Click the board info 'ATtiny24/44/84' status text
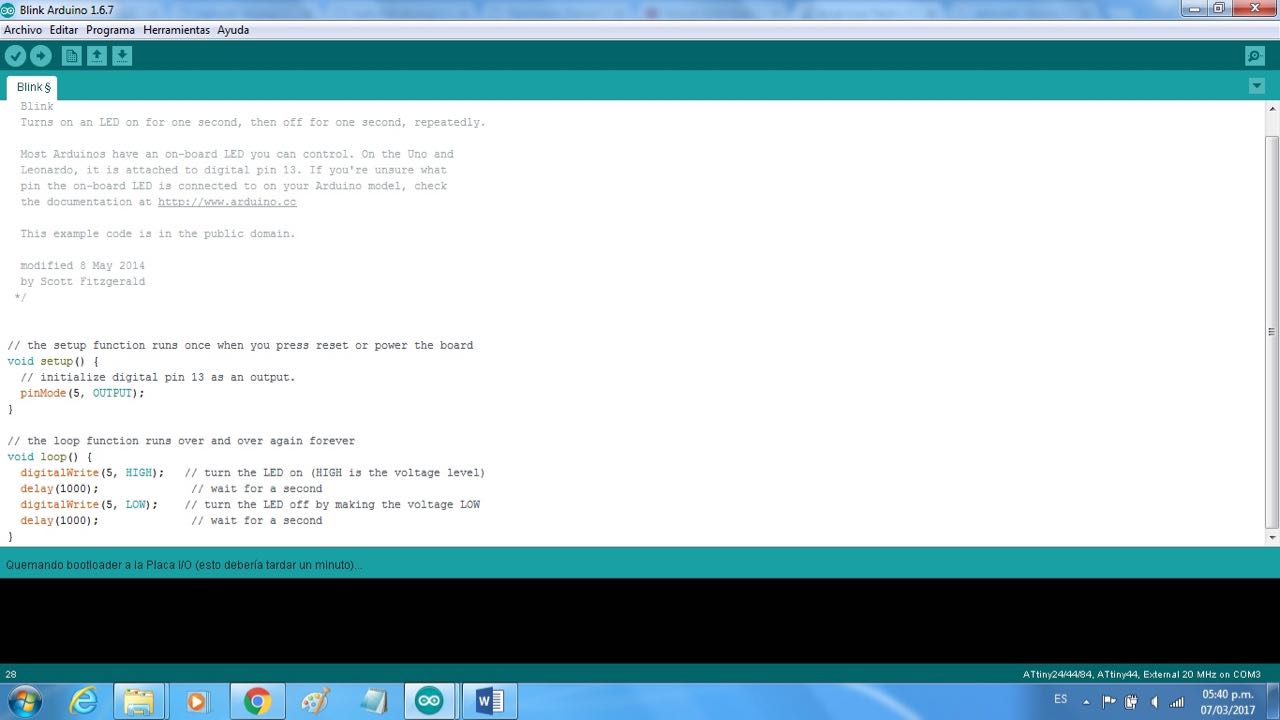Image resolution: width=1280 pixels, height=720 pixels. click(x=1142, y=675)
